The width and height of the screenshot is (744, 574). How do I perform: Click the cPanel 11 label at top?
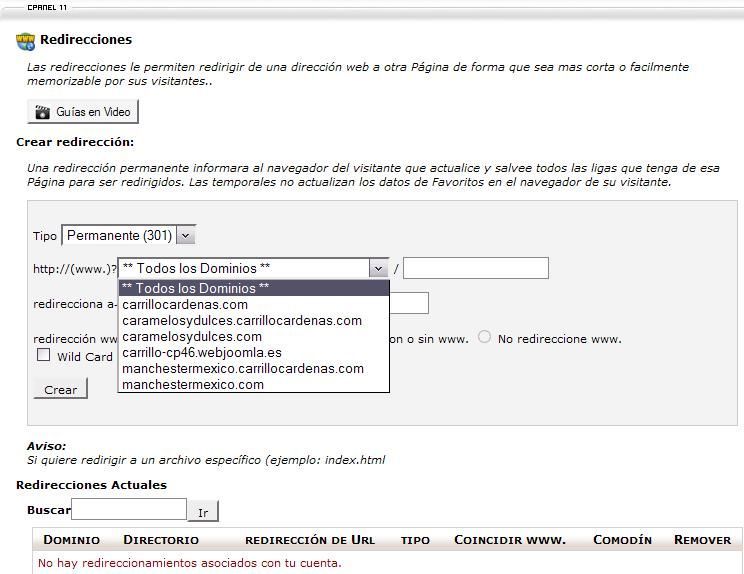(47, 8)
